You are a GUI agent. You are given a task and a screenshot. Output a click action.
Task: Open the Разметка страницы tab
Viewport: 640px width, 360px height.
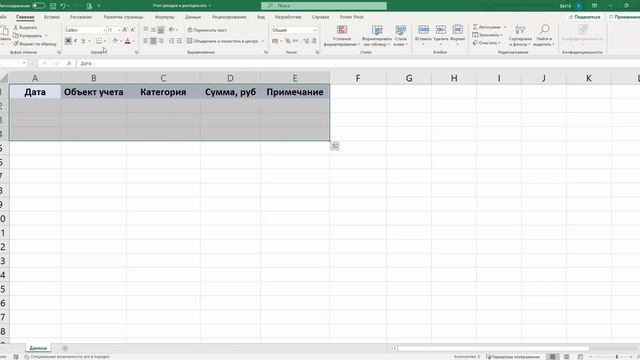point(123,17)
